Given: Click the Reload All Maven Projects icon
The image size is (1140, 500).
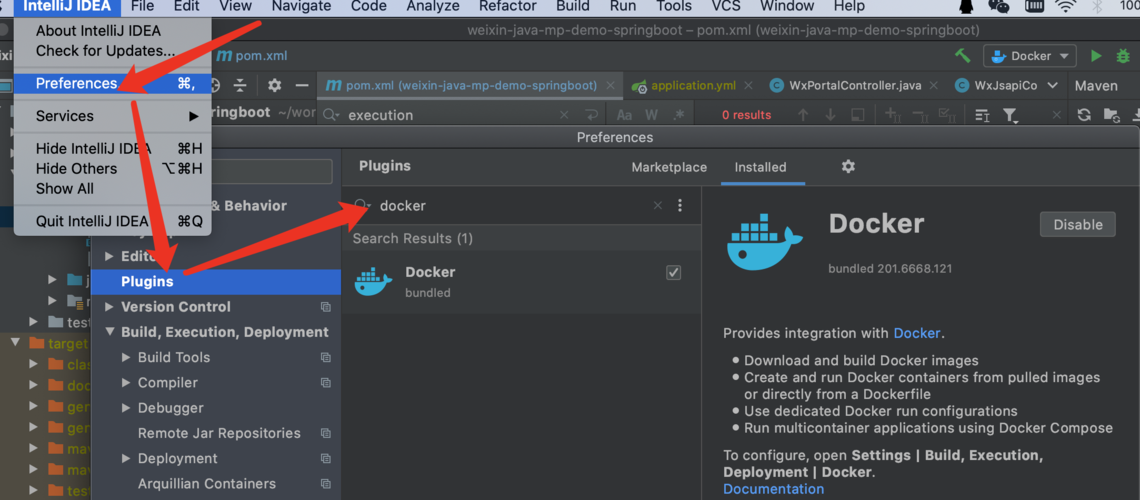Looking at the screenshot, I should pyautogui.click(x=1083, y=115).
